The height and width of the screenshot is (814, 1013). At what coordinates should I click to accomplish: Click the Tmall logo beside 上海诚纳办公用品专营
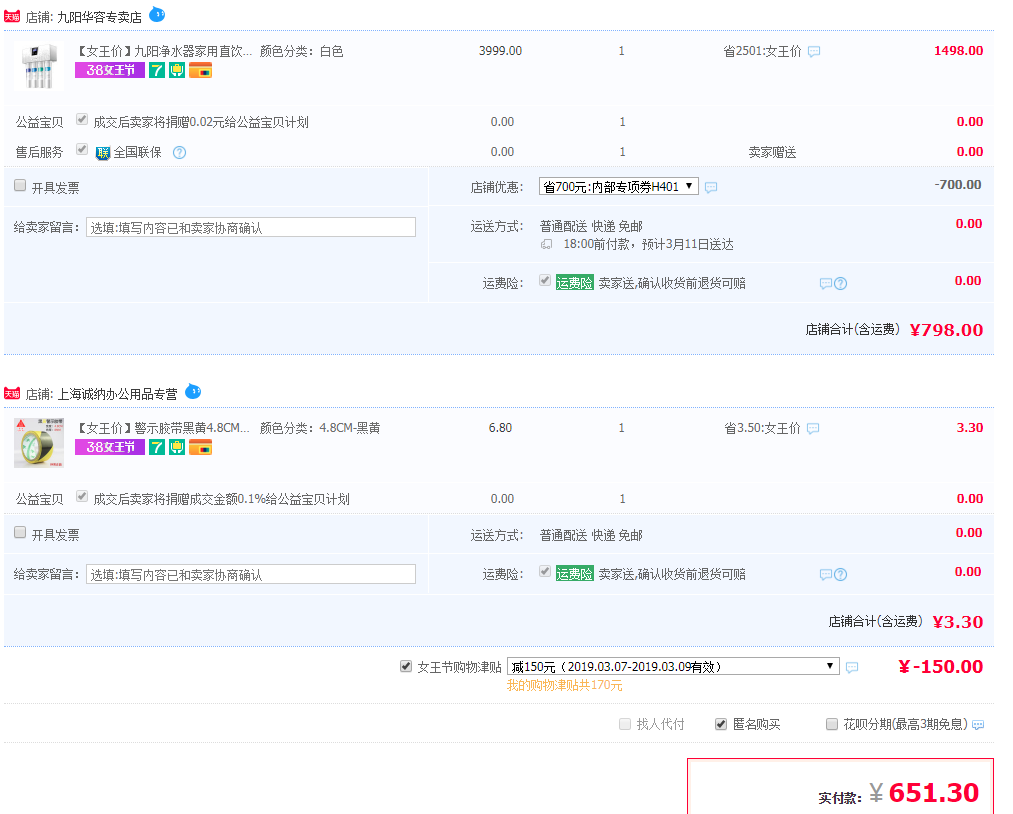(x=12, y=393)
